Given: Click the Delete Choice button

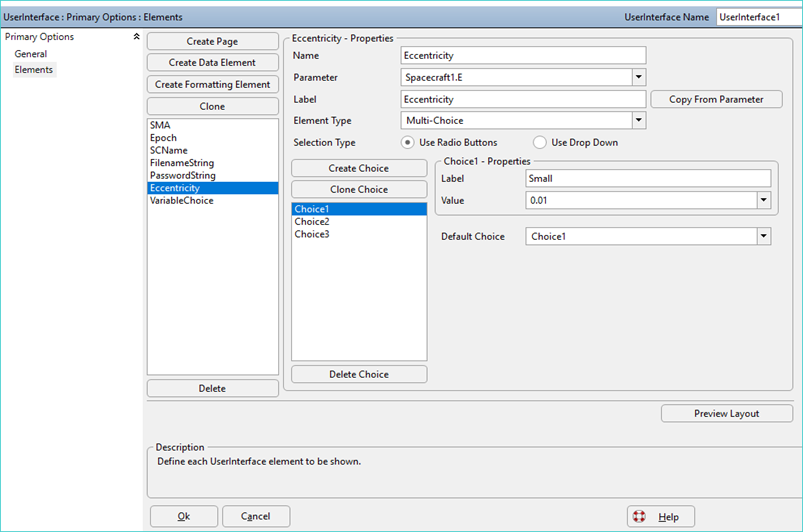Looking at the screenshot, I should (x=359, y=374).
